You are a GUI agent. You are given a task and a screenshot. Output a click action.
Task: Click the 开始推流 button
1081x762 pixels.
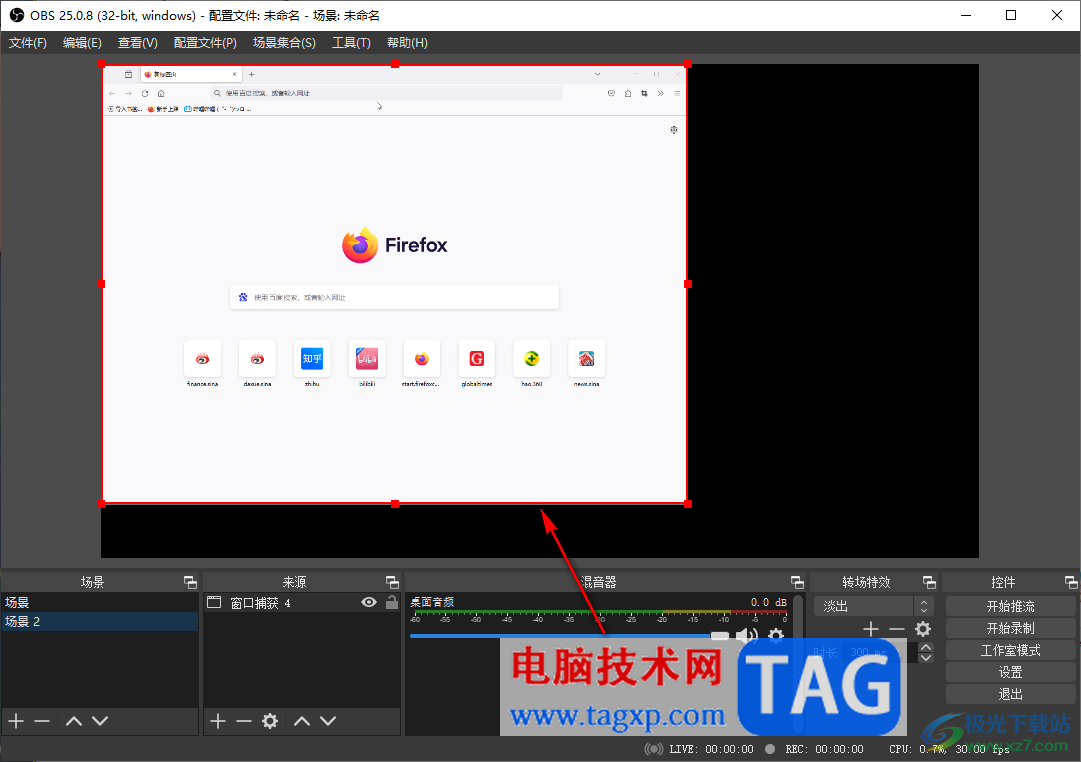pyautogui.click(x=1011, y=606)
